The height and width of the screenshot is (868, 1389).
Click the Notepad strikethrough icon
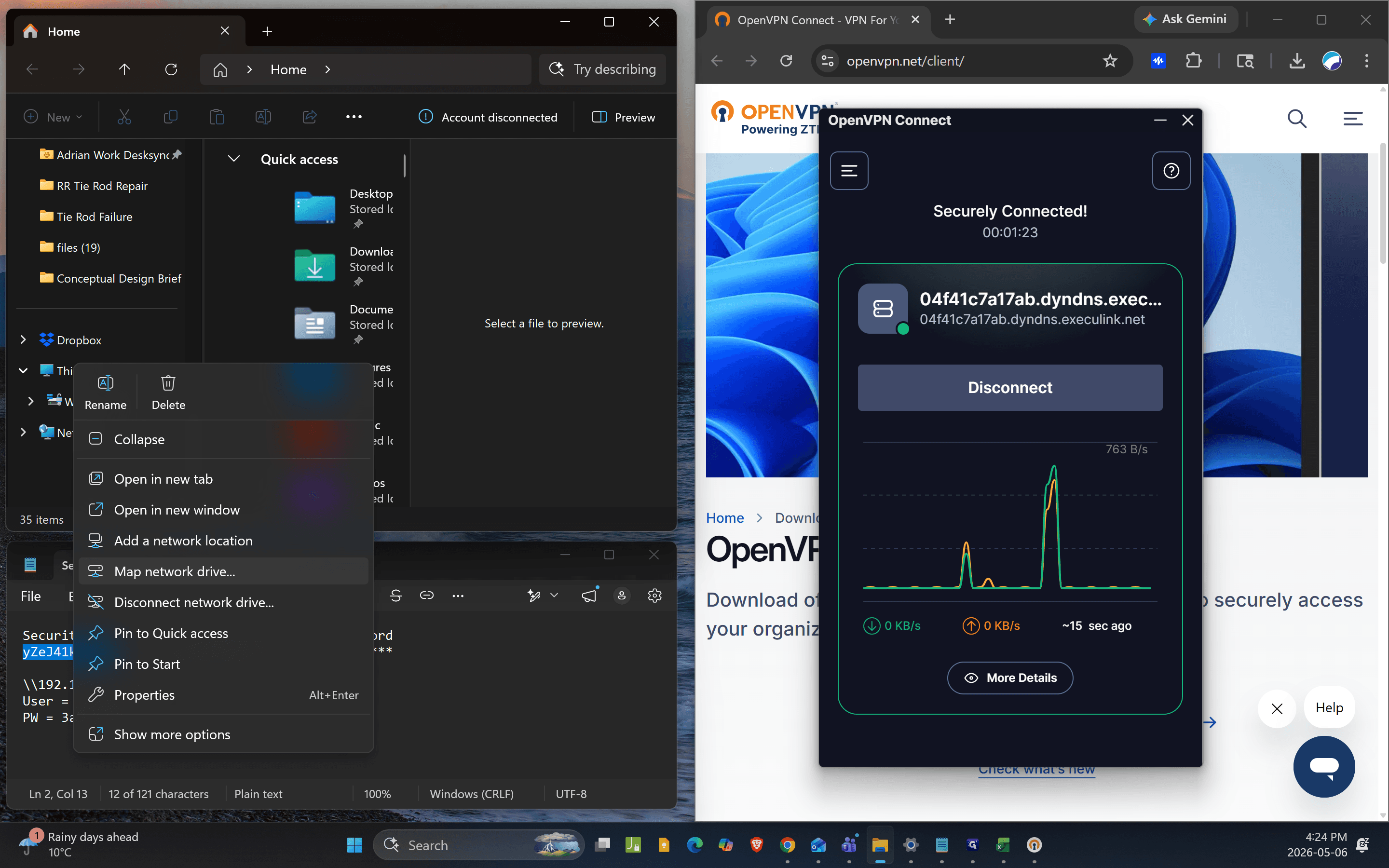pyautogui.click(x=395, y=596)
